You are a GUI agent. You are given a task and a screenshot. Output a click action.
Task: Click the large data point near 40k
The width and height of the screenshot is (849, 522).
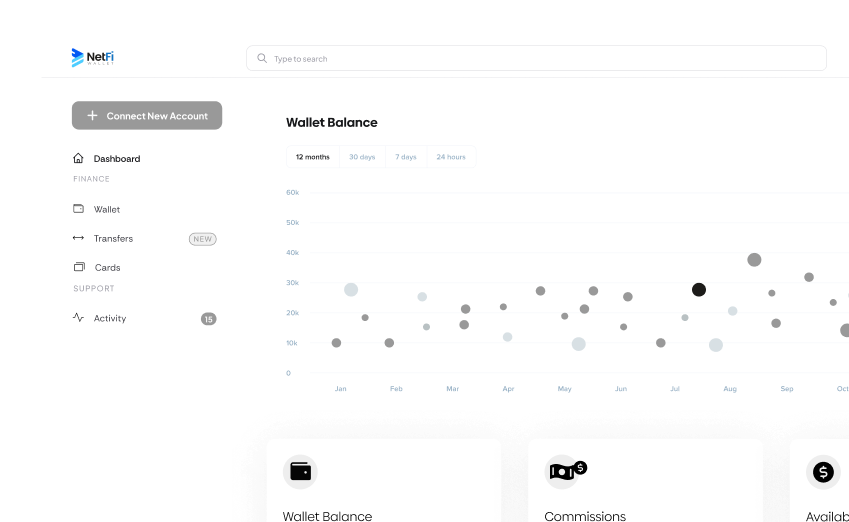pos(754,260)
